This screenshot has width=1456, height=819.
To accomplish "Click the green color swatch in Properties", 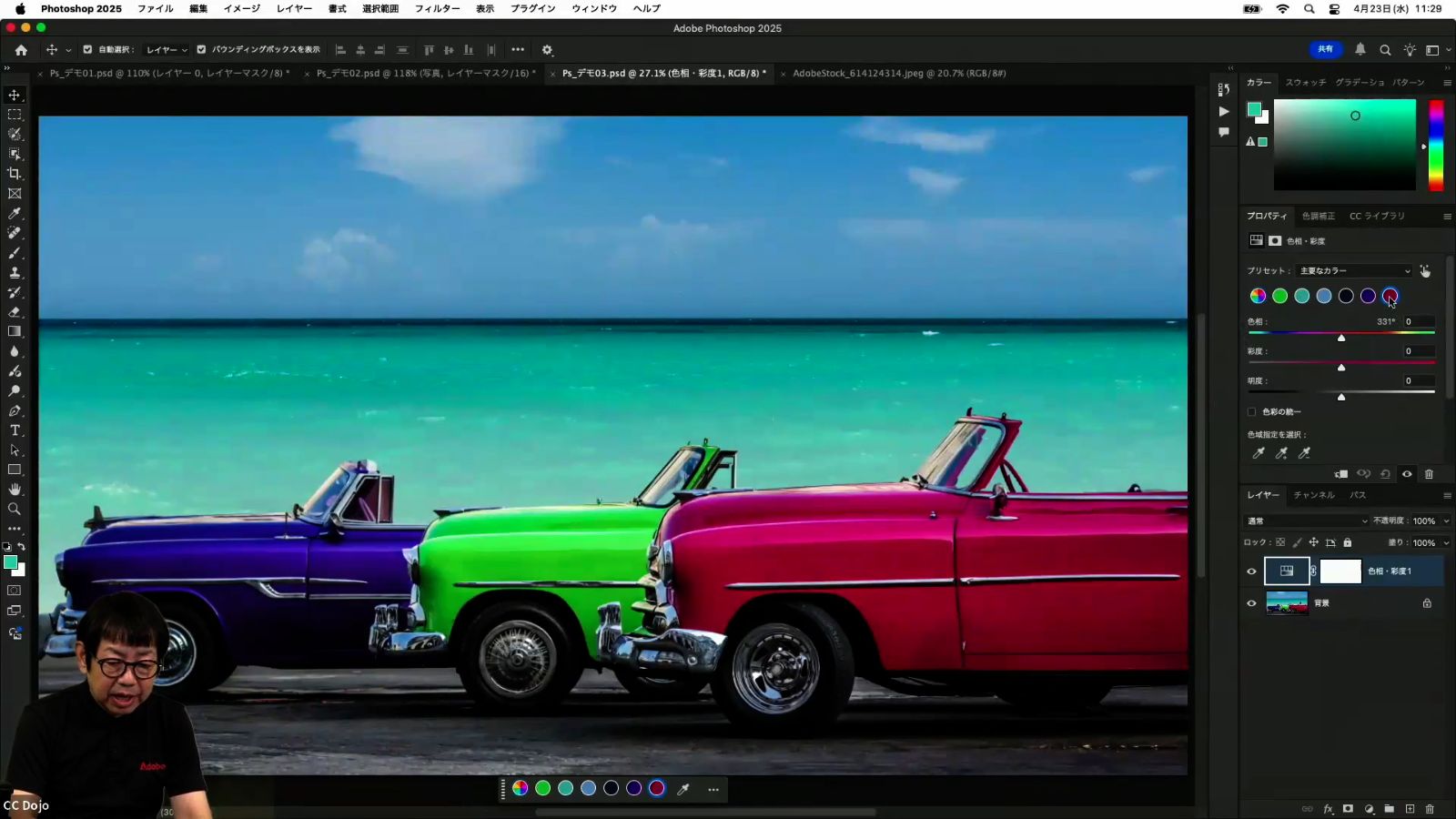I will click(x=1280, y=296).
